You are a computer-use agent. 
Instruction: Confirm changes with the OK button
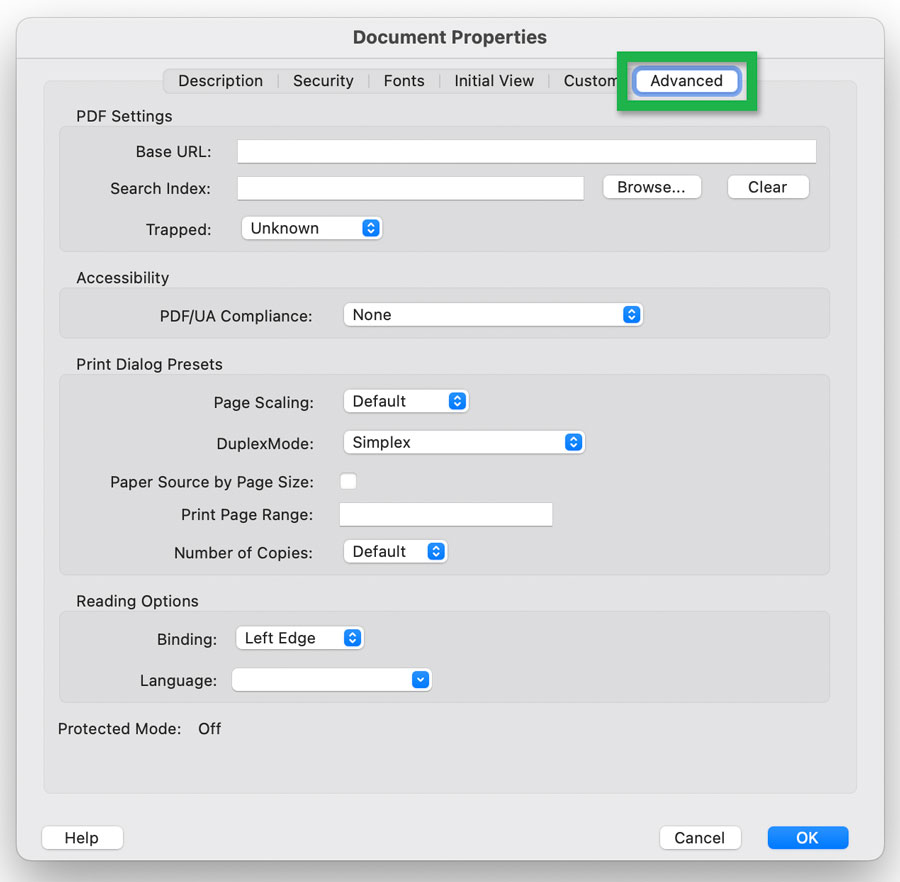pos(808,838)
